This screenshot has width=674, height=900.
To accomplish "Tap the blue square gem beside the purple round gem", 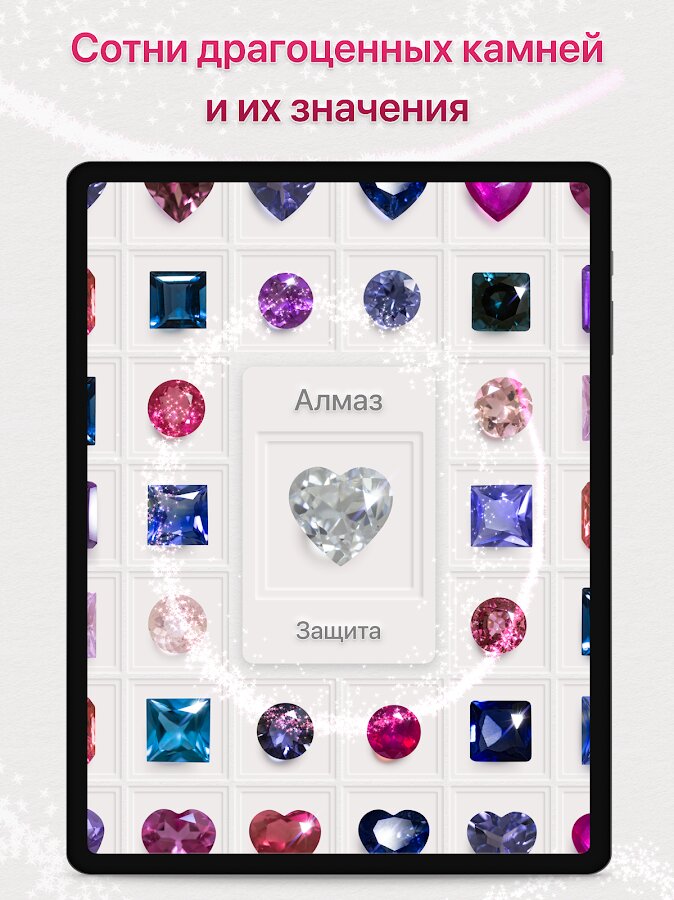I will click(178, 300).
